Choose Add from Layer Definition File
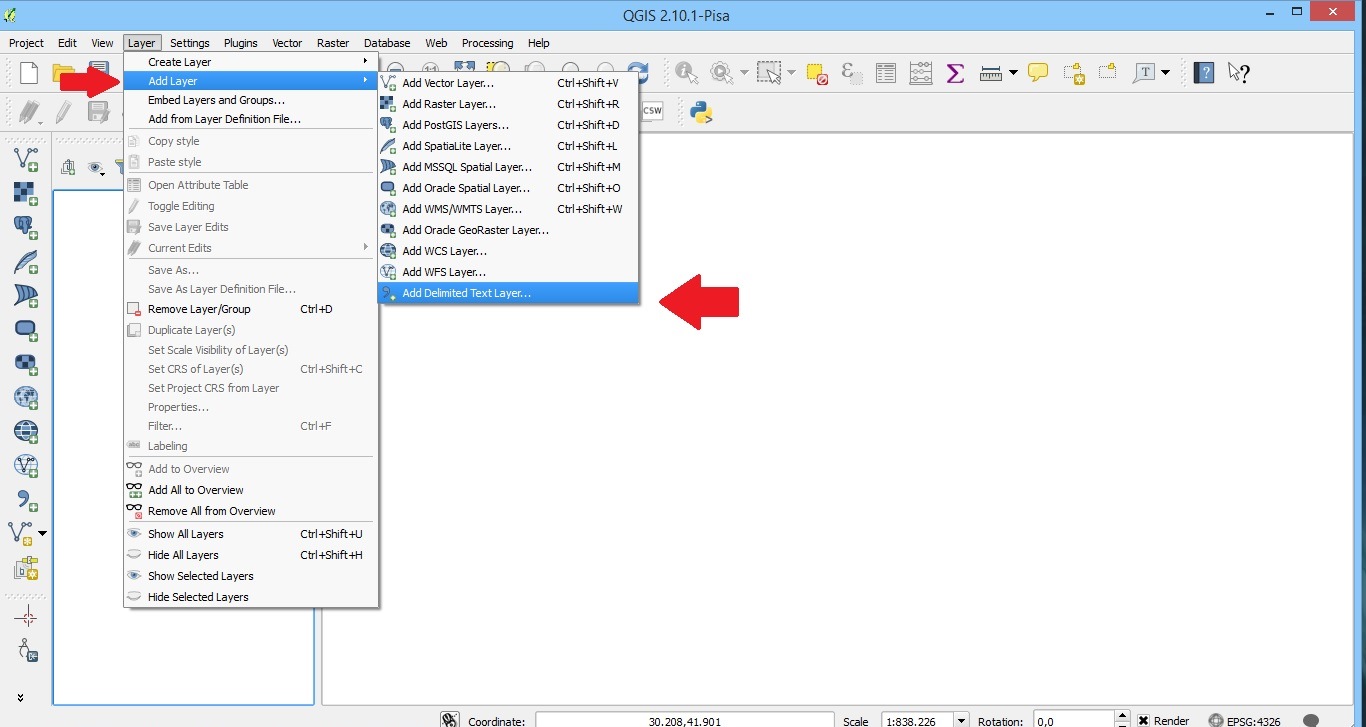 [250, 119]
